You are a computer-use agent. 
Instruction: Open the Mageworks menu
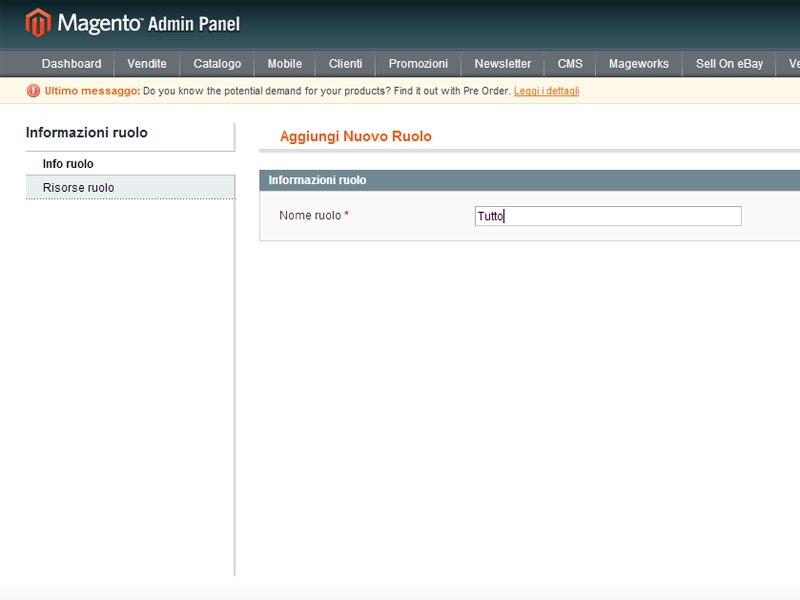tap(639, 64)
